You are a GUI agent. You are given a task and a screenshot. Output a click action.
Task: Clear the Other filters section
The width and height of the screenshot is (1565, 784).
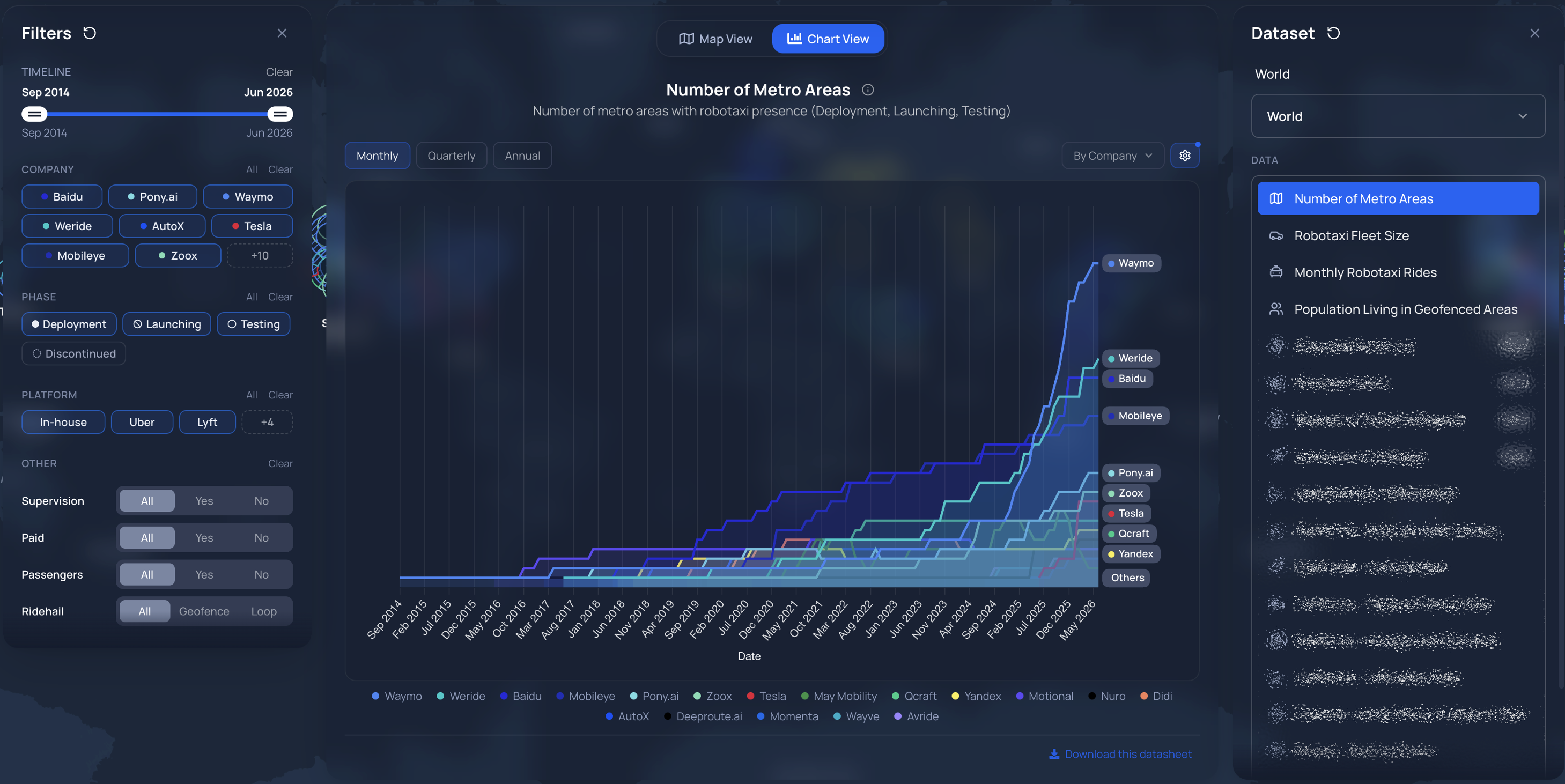click(280, 463)
